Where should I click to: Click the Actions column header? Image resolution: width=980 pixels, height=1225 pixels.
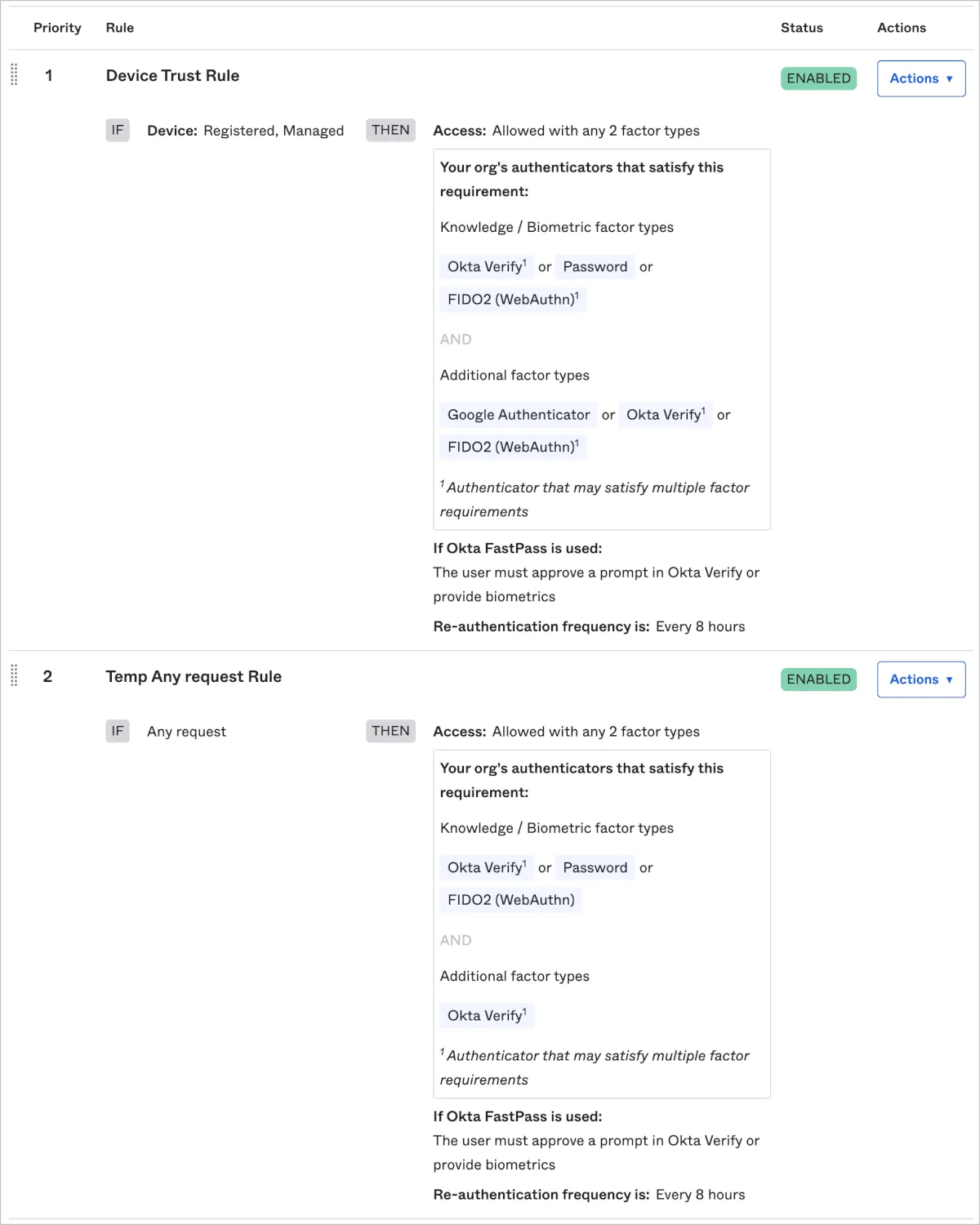[x=901, y=28]
